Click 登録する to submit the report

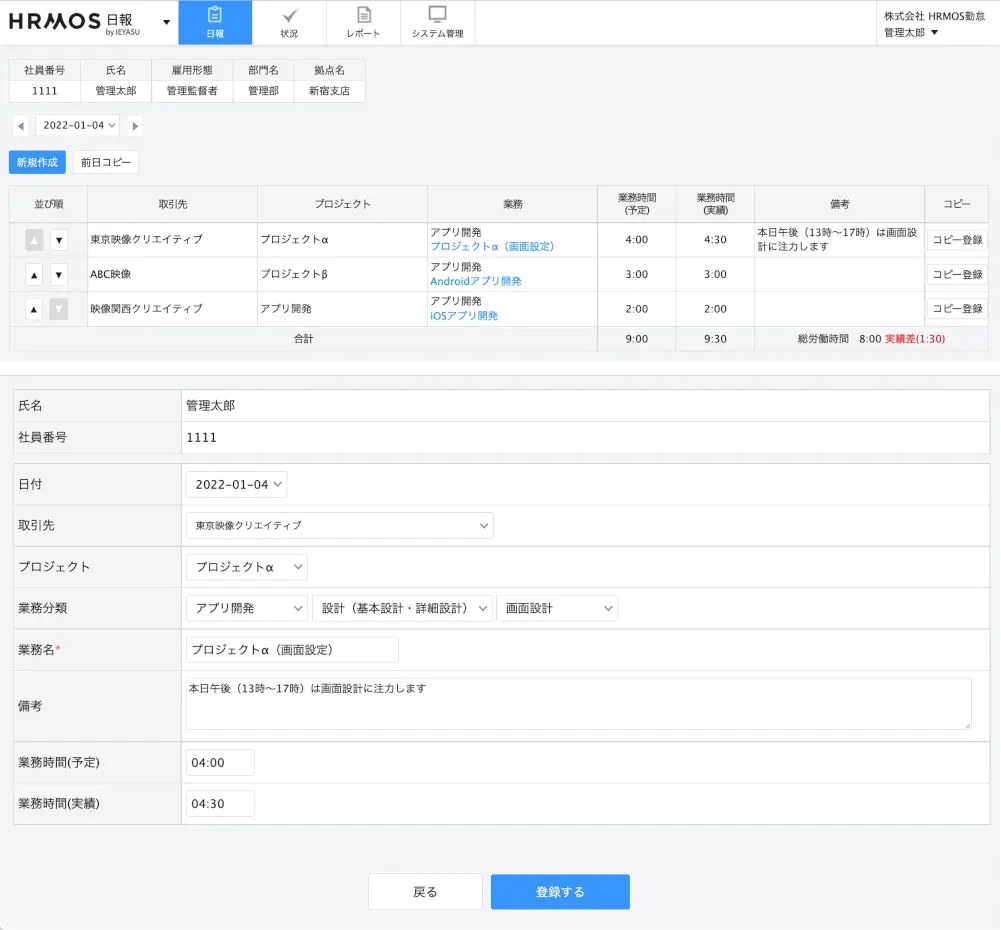560,891
